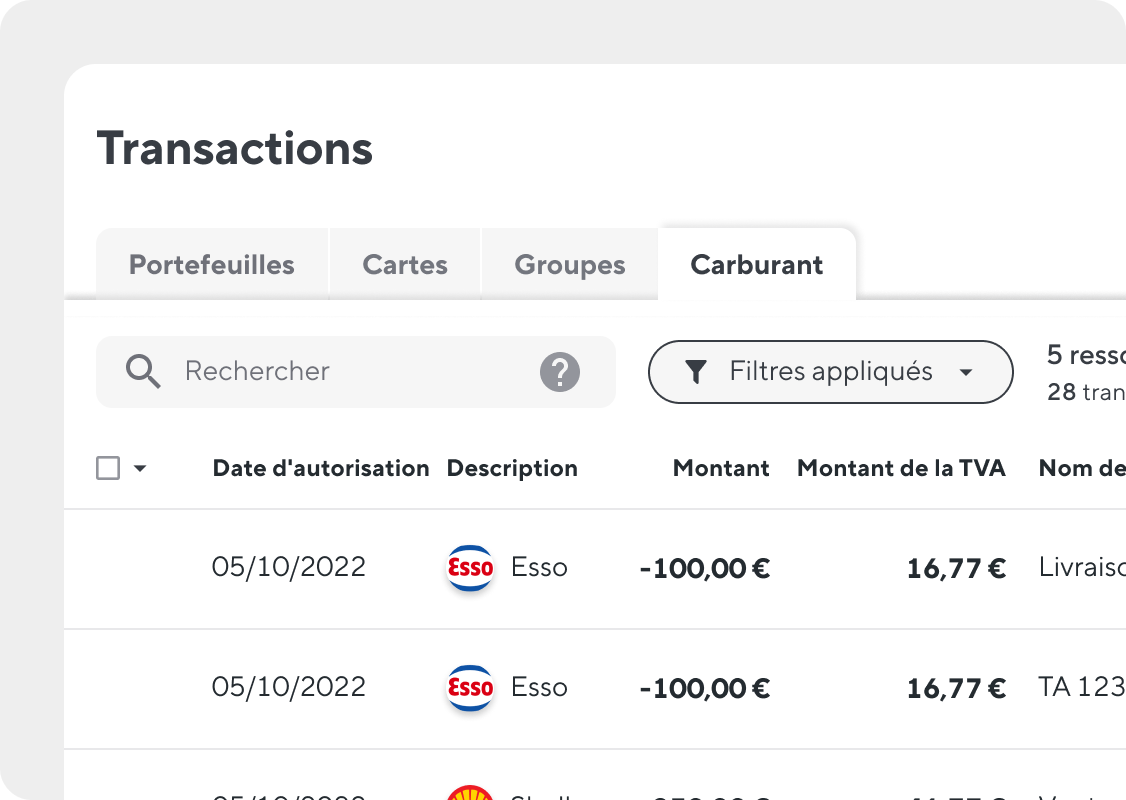Click the search magnifier icon
Viewport: 1126px width, 800px height.
pyautogui.click(x=143, y=371)
